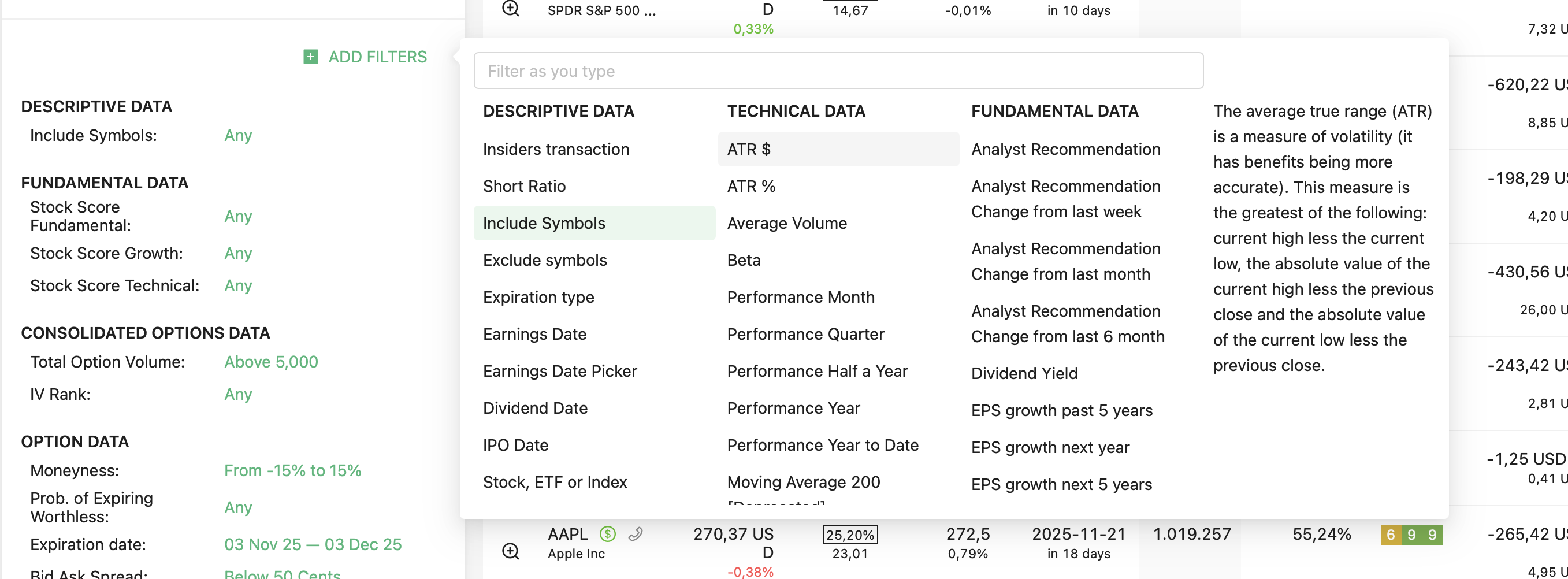Open Moneyness 'From -15% to 15%' dropdown
The image size is (1568, 579).
[292, 470]
